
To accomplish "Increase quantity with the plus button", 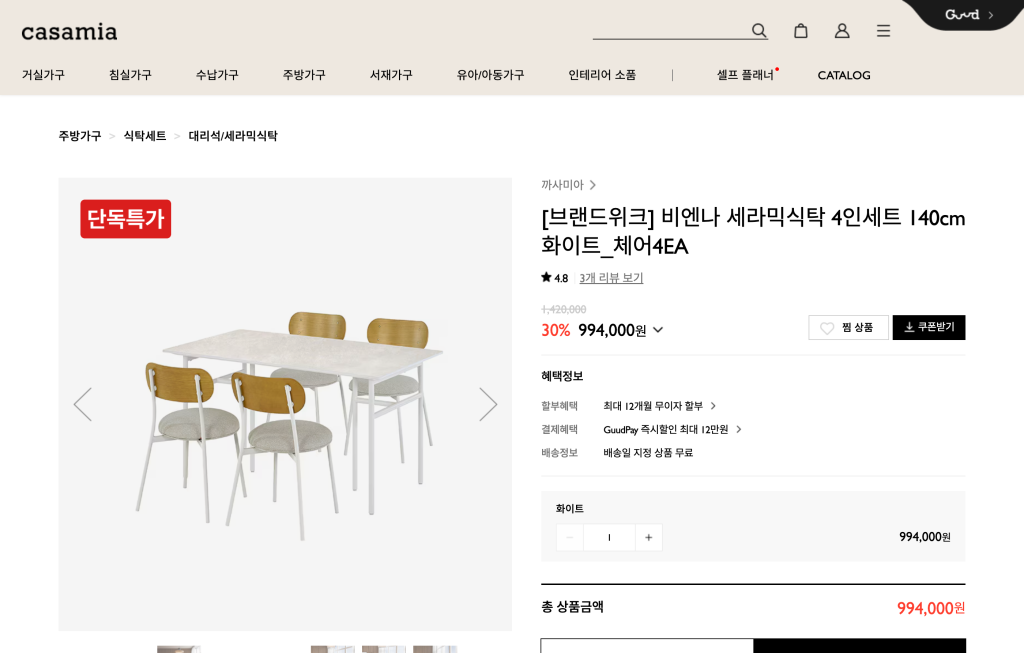I will point(648,538).
